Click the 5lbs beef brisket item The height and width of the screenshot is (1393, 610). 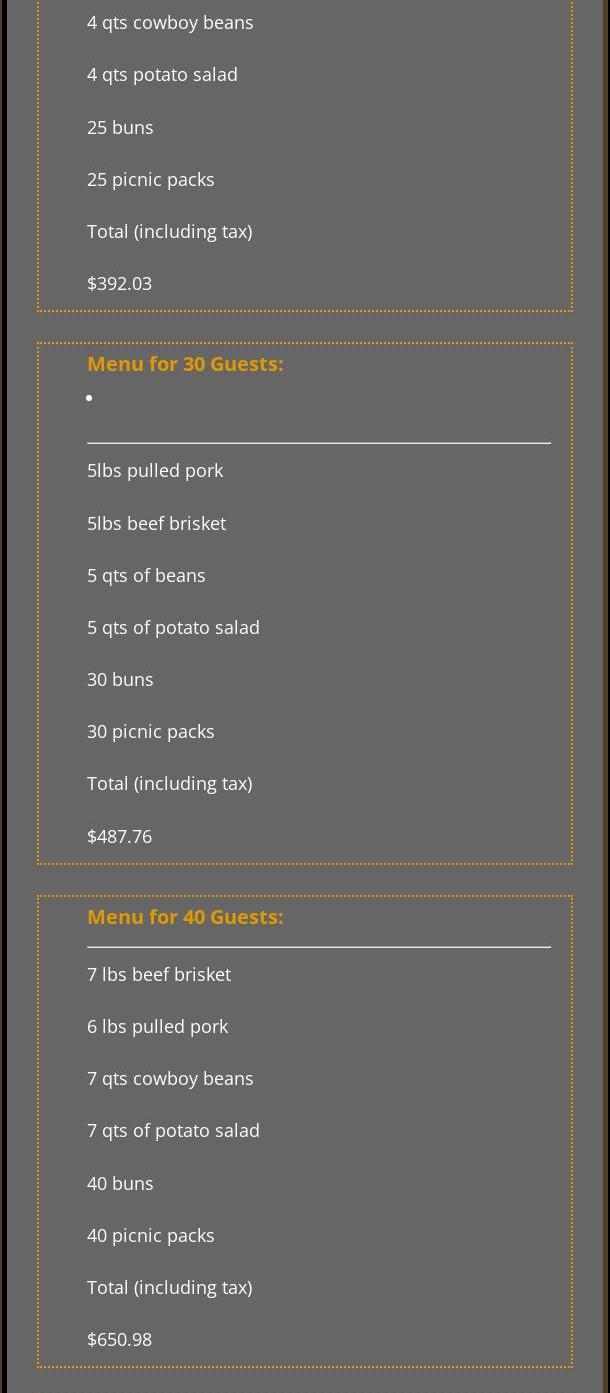tap(156, 523)
